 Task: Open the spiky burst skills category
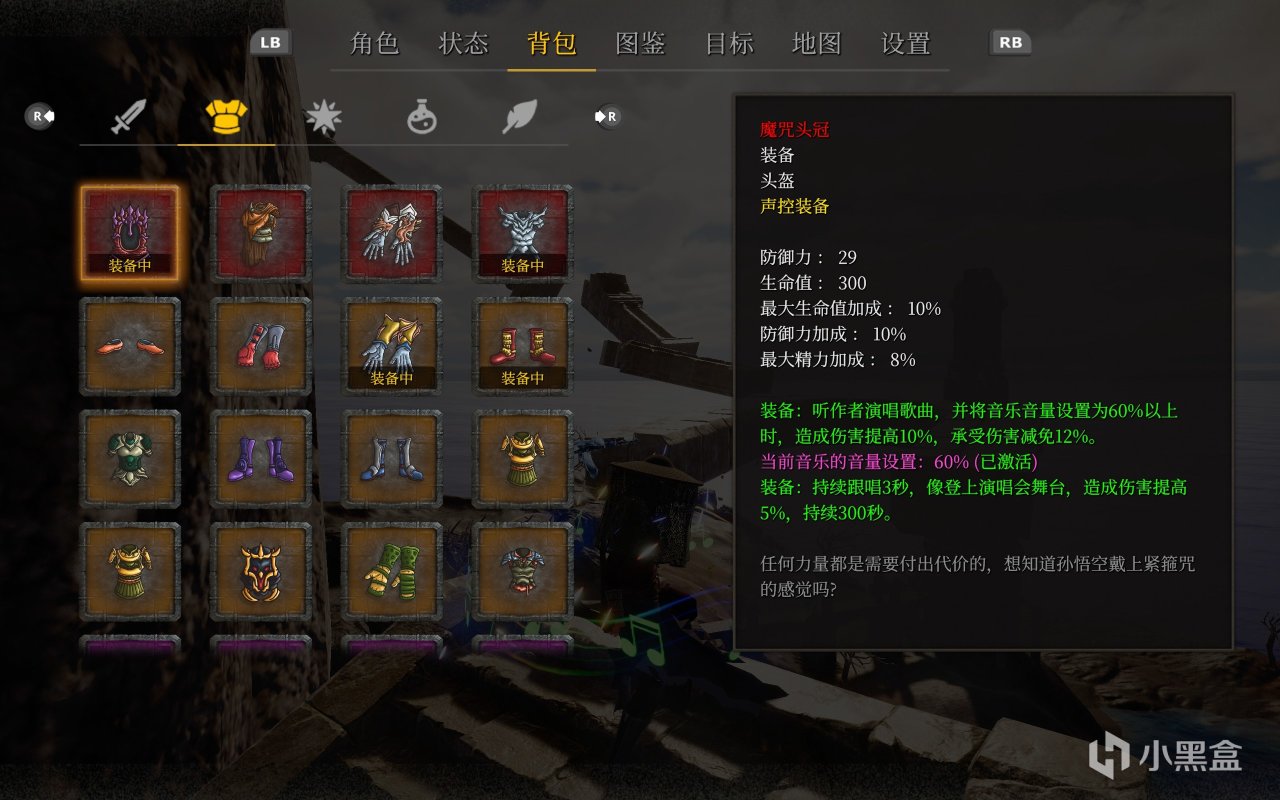click(324, 117)
